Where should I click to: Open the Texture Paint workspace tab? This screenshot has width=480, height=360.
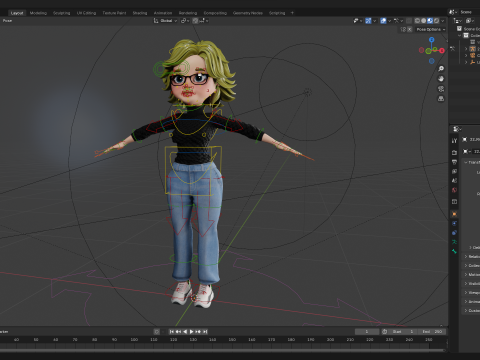[114, 13]
